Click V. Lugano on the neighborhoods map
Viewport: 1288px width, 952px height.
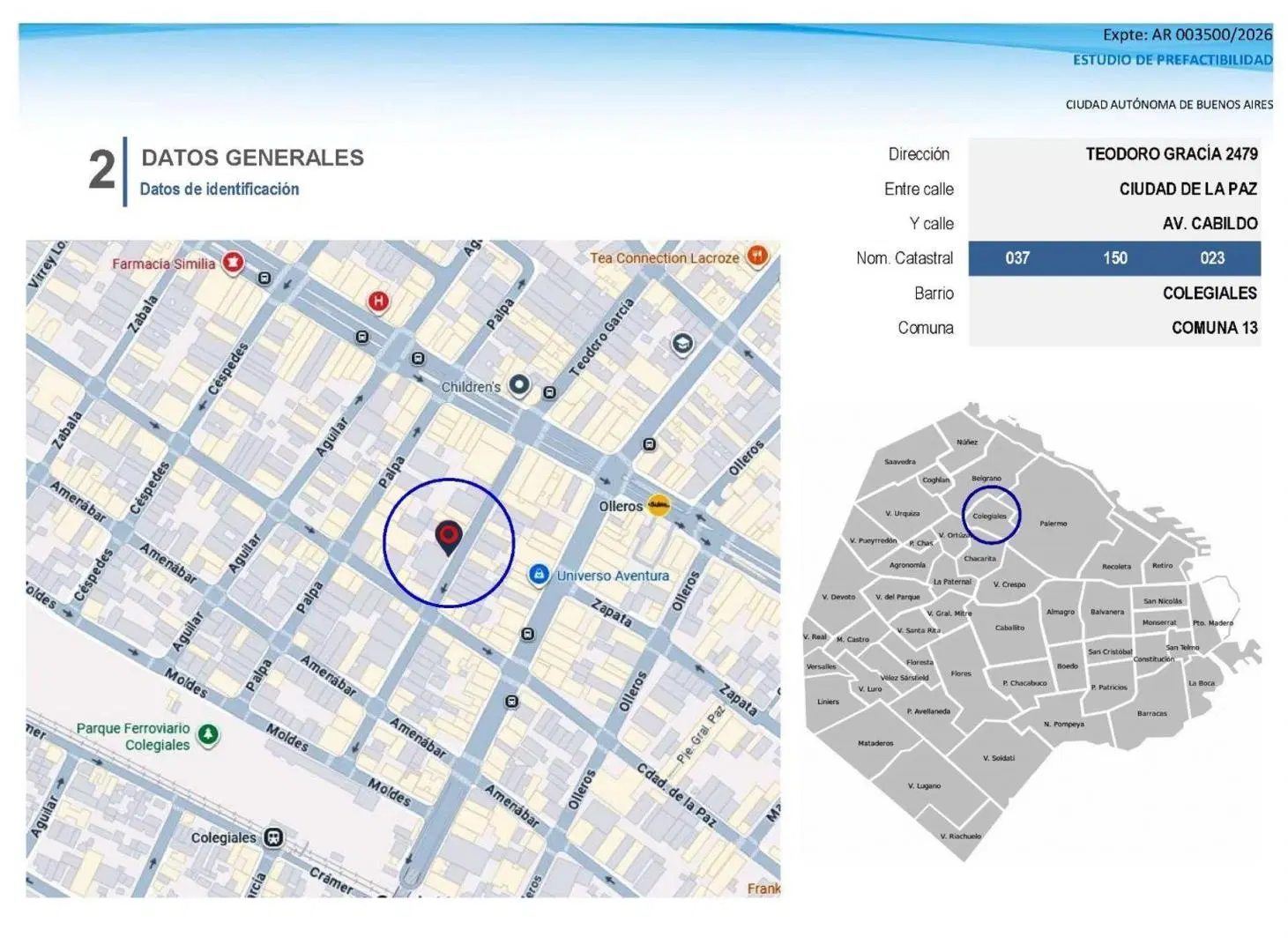pos(925,785)
